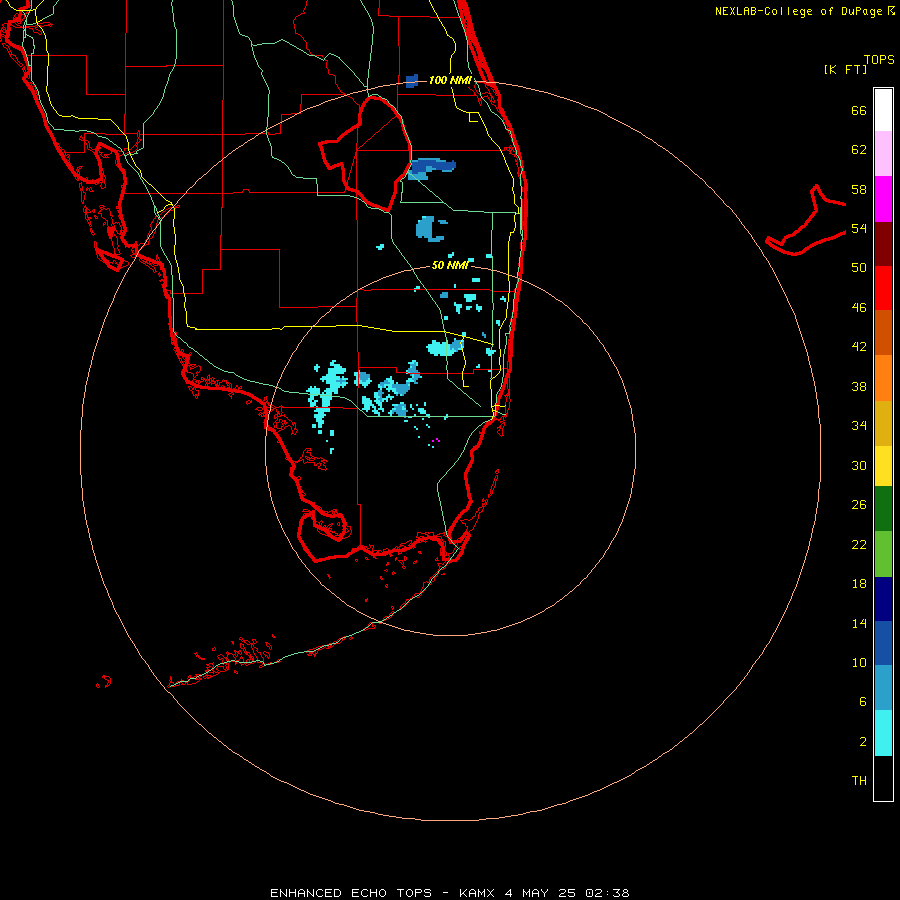
Task: Click the light green legend swatch
Action: [883, 554]
